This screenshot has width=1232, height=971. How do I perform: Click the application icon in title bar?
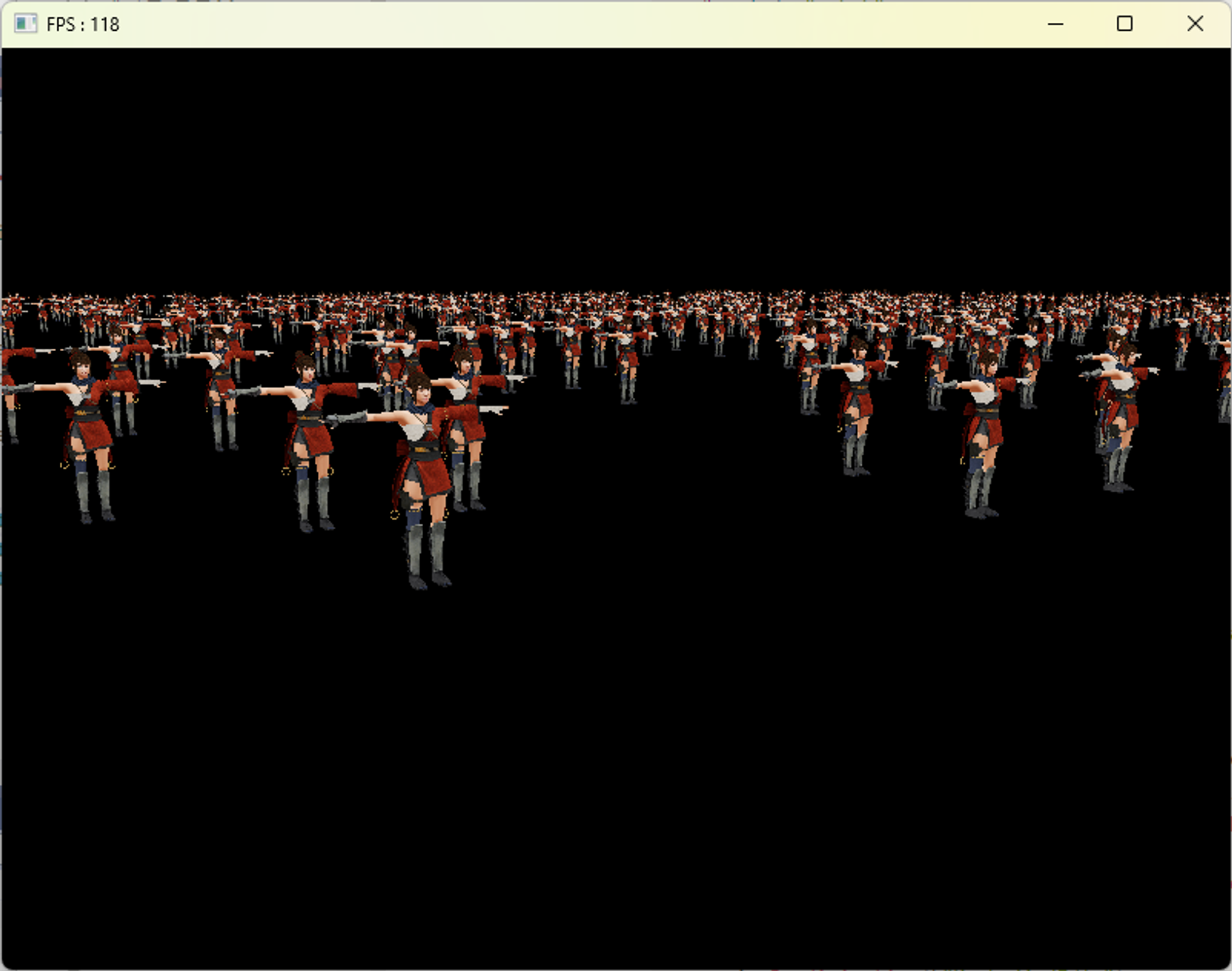point(25,24)
